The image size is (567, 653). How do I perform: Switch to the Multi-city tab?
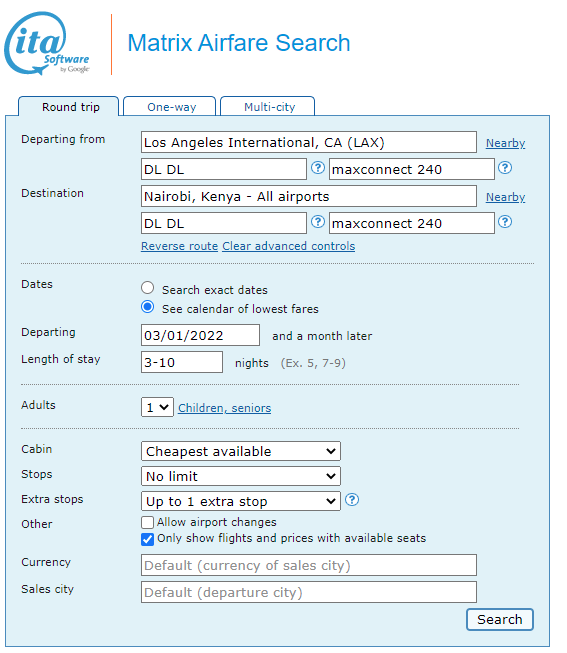click(268, 107)
